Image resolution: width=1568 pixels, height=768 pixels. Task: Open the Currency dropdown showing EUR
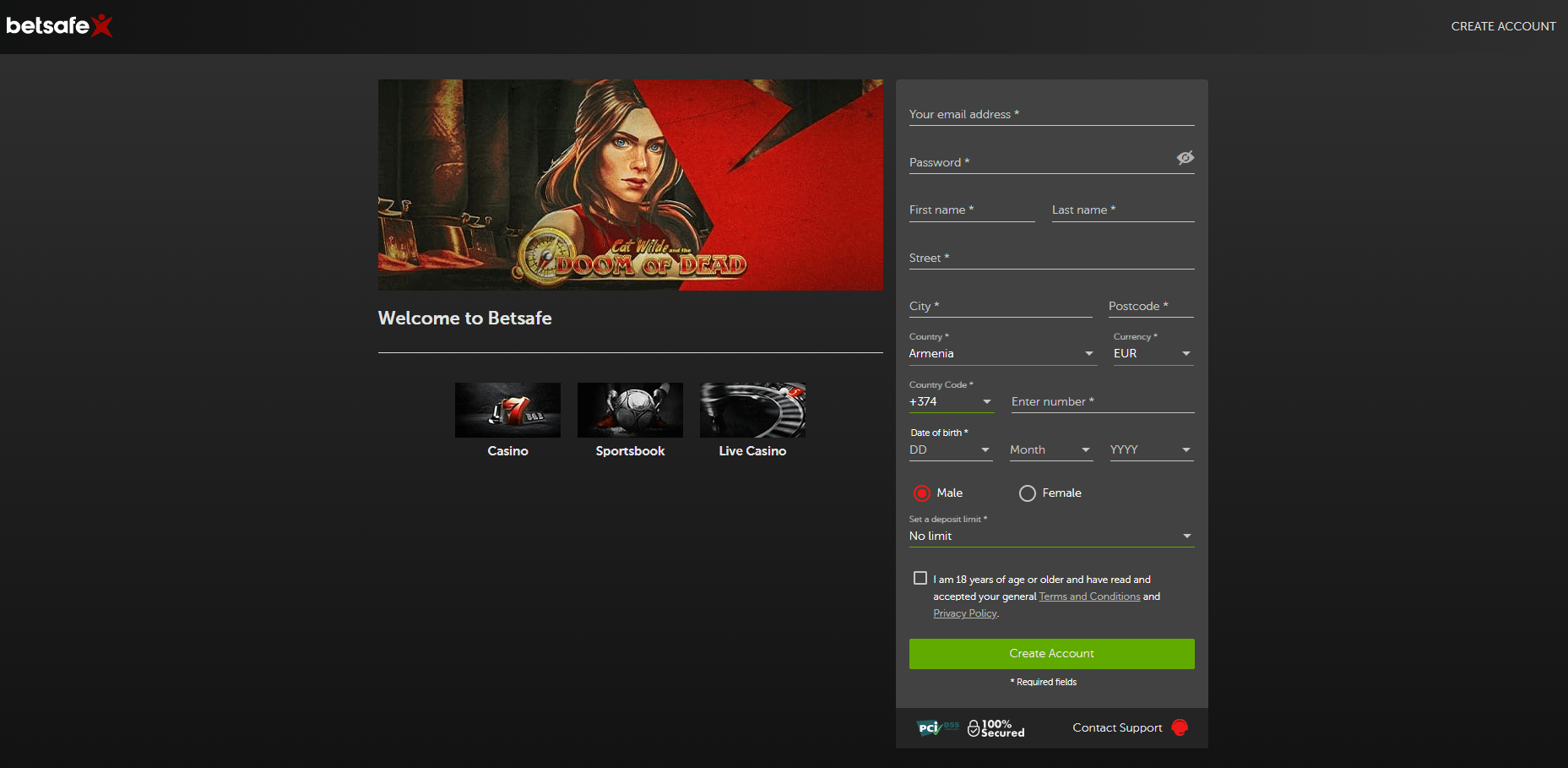[x=1153, y=354]
